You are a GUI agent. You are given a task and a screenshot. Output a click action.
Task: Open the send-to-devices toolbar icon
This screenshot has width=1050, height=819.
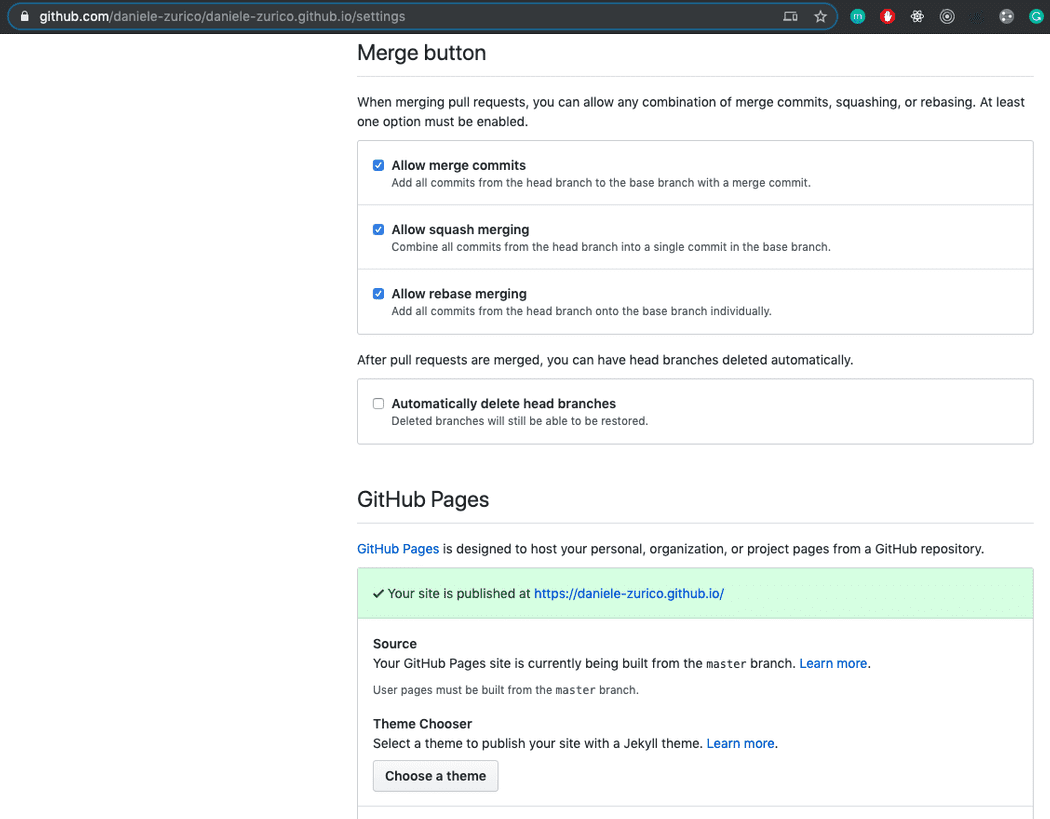(x=790, y=16)
